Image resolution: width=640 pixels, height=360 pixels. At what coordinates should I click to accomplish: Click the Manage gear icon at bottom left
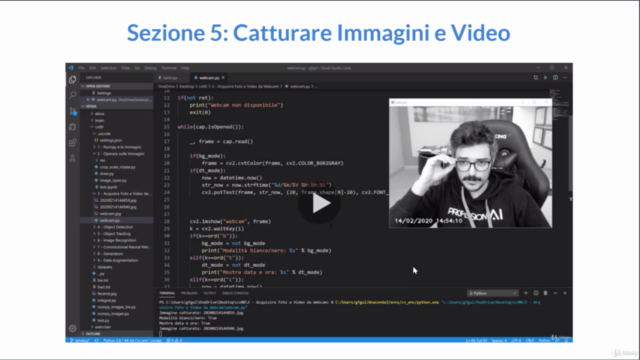[73, 328]
